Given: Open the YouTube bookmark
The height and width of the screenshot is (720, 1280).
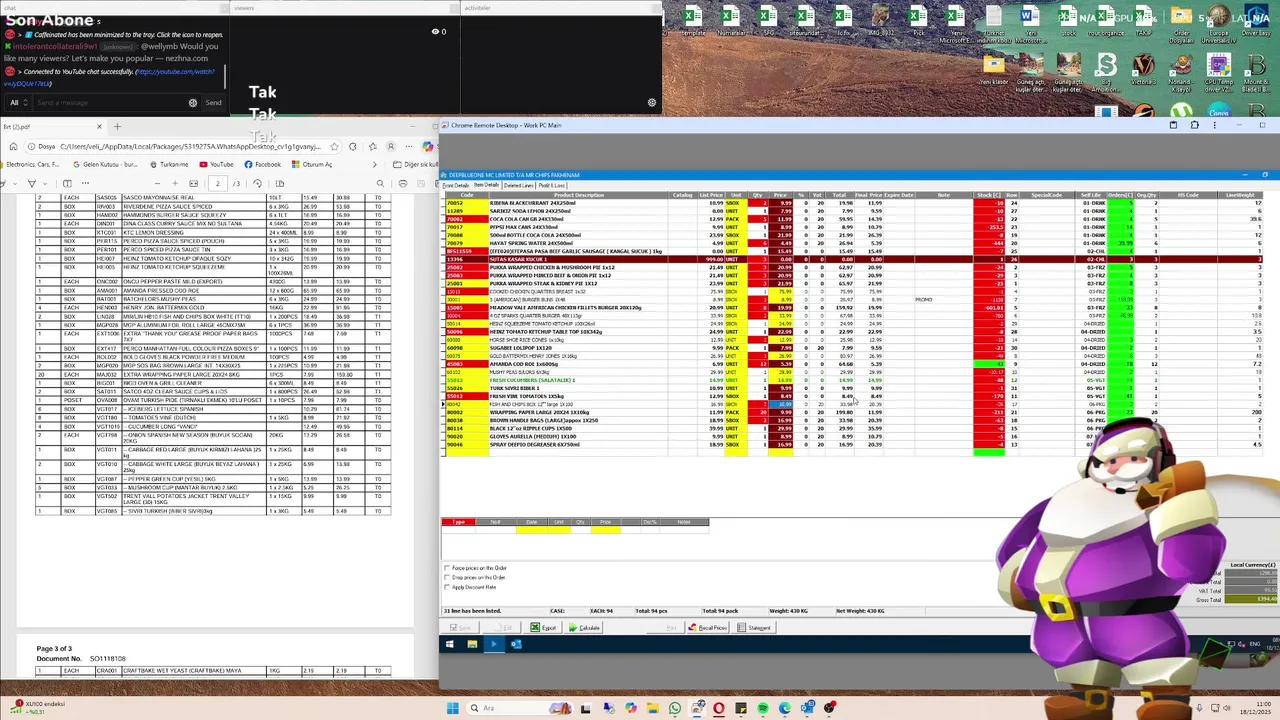Looking at the screenshot, I should (x=216, y=164).
